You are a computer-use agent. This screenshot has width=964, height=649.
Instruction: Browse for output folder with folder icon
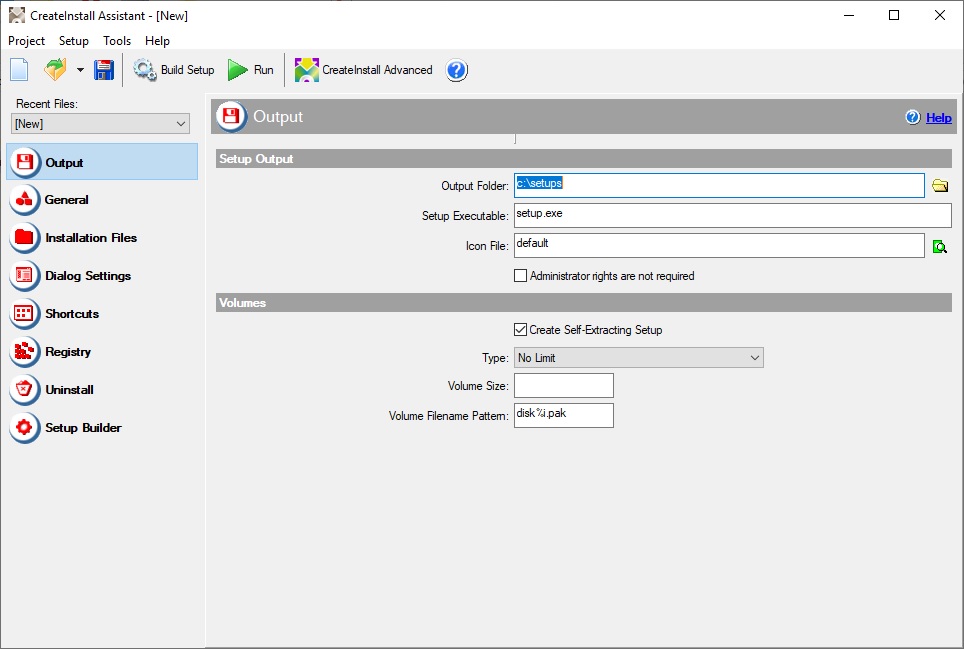[x=939, y=186]
